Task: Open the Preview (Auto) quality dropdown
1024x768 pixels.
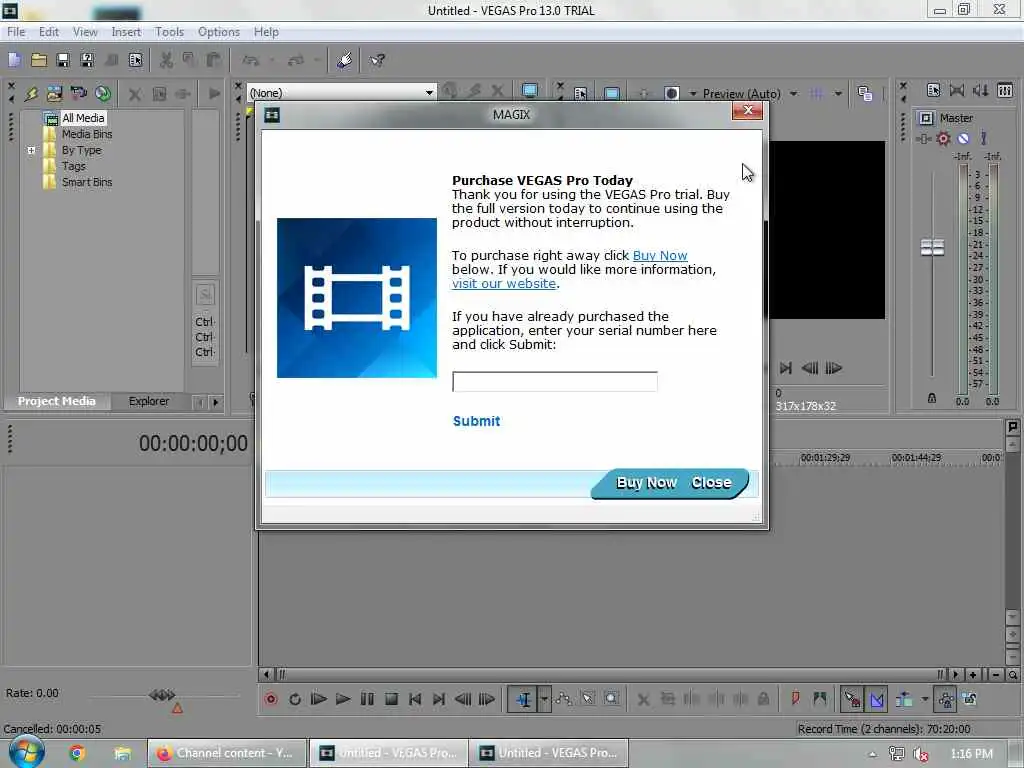Action: [x=793, y=94]
